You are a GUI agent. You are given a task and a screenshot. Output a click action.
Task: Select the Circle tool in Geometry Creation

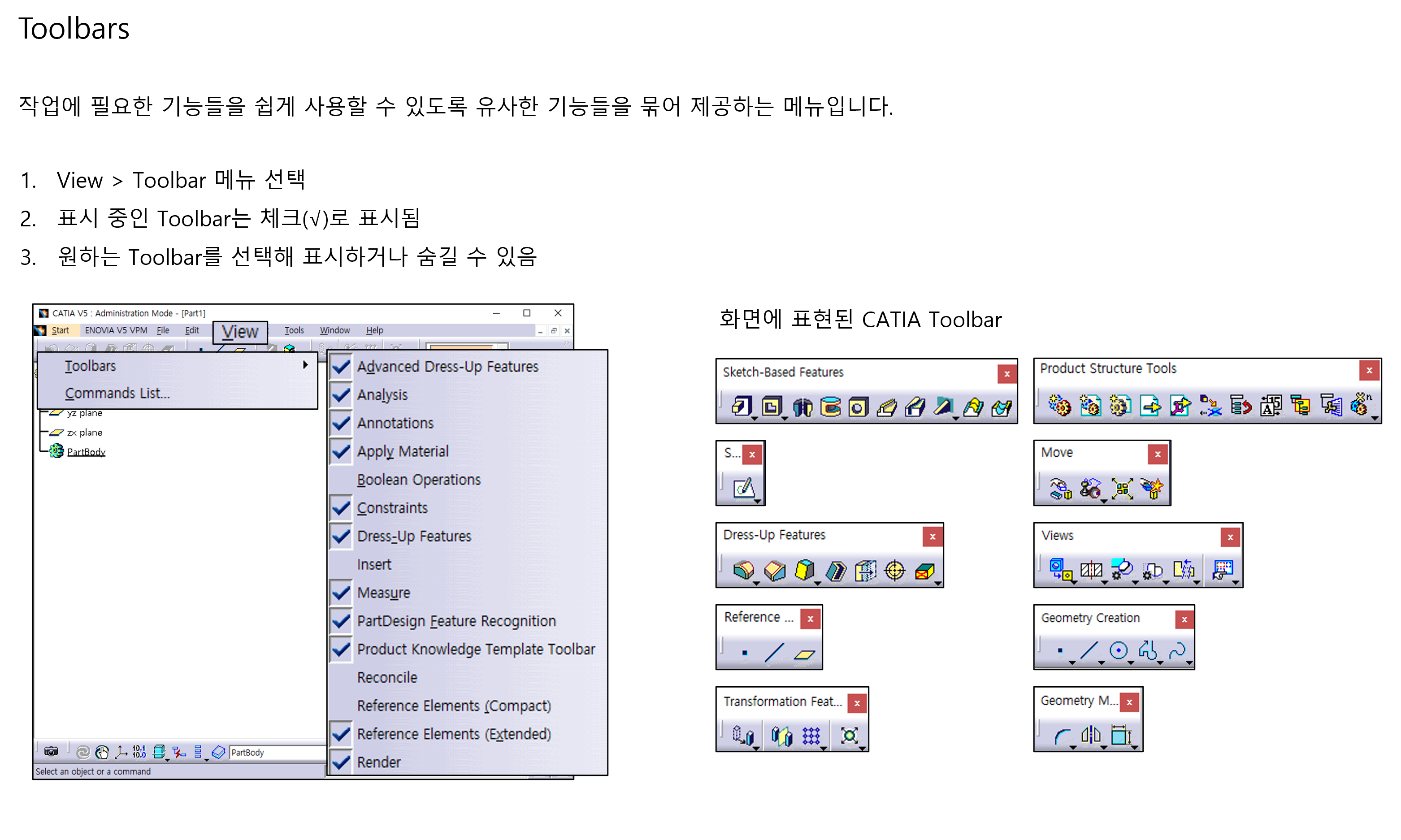coord(1118,650)
